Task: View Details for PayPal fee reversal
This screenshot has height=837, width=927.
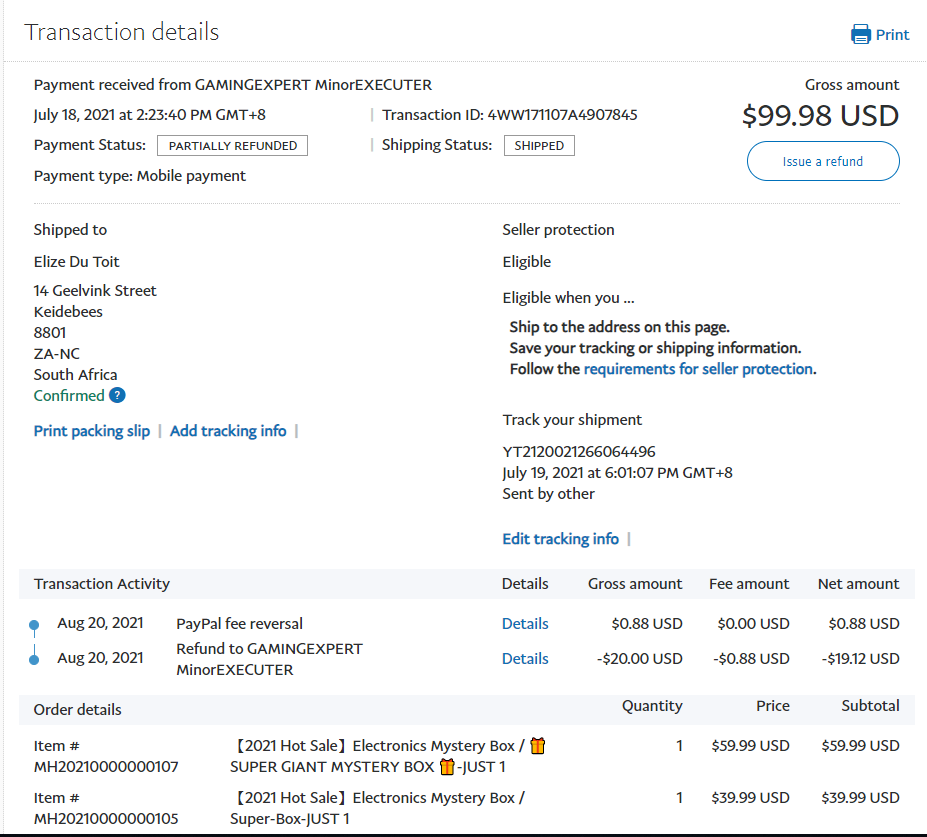Action: click(525, 624)
